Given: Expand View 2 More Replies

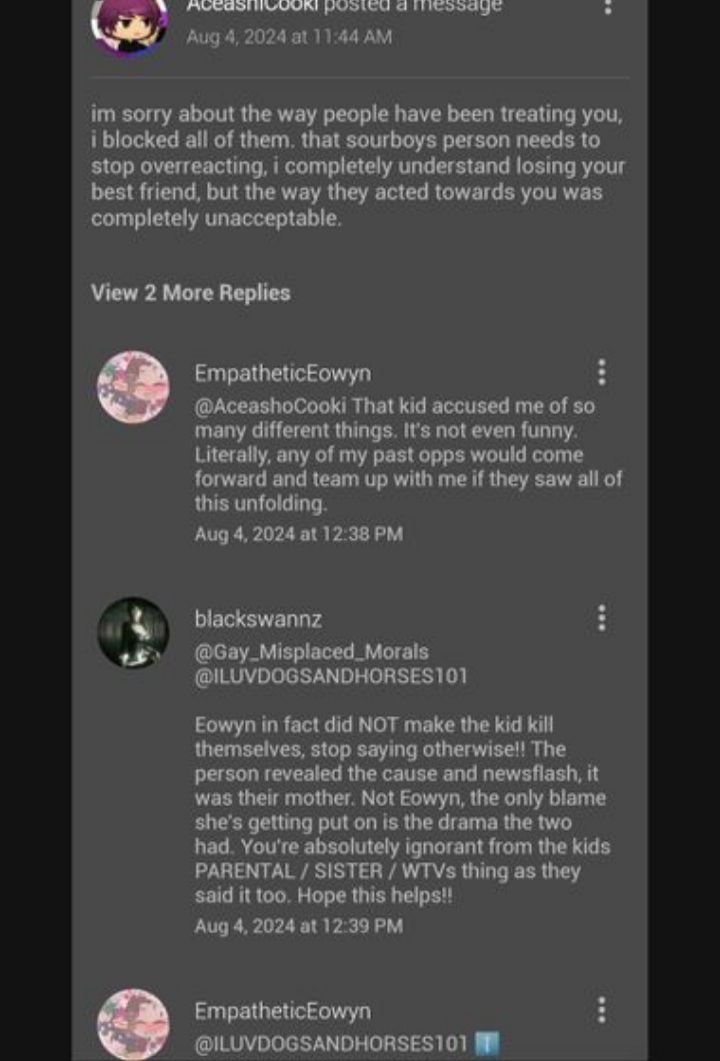Looking at the screenshot, I should 191,293.
